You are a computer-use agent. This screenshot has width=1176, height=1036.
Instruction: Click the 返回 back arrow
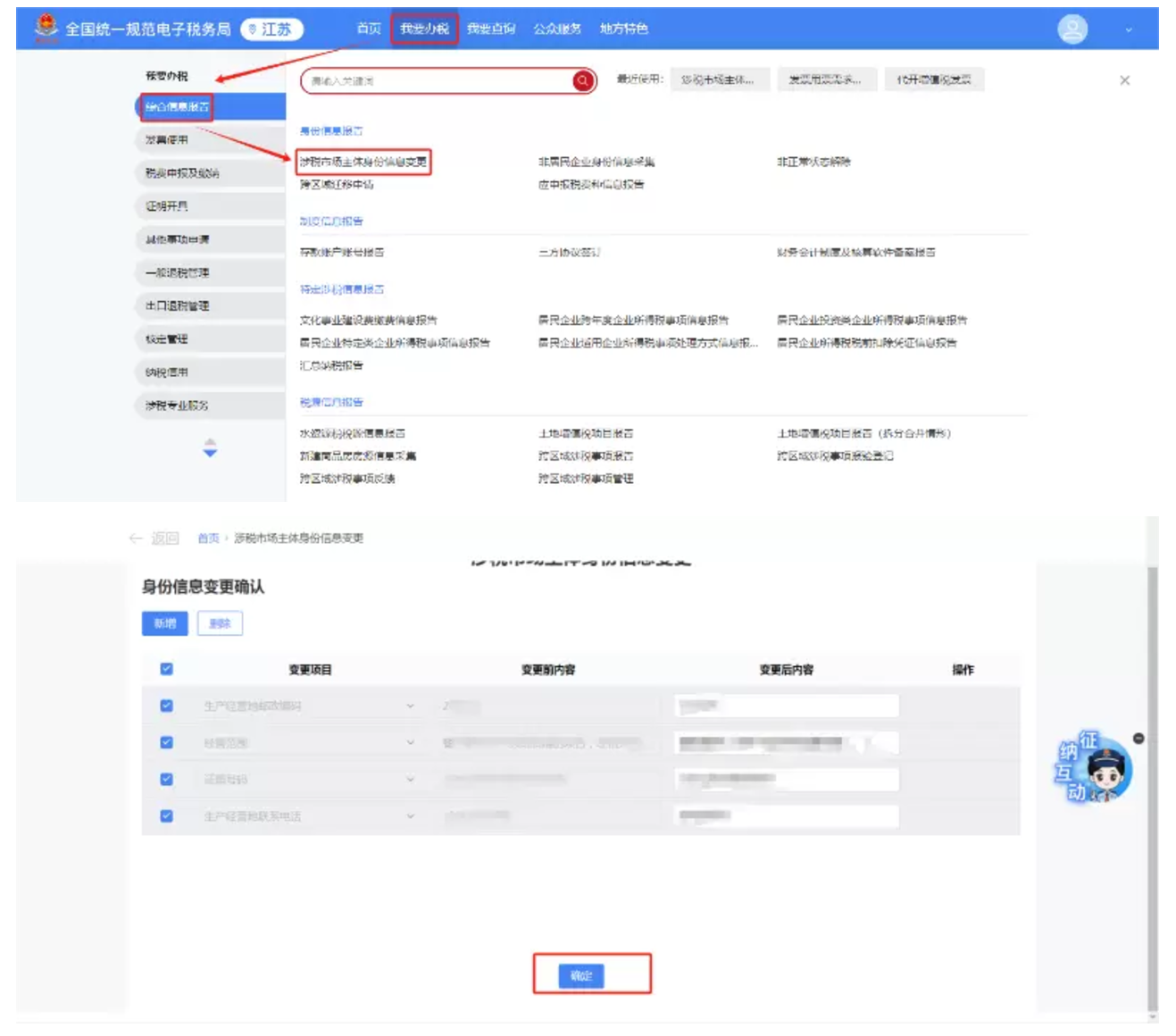point(137,539)
